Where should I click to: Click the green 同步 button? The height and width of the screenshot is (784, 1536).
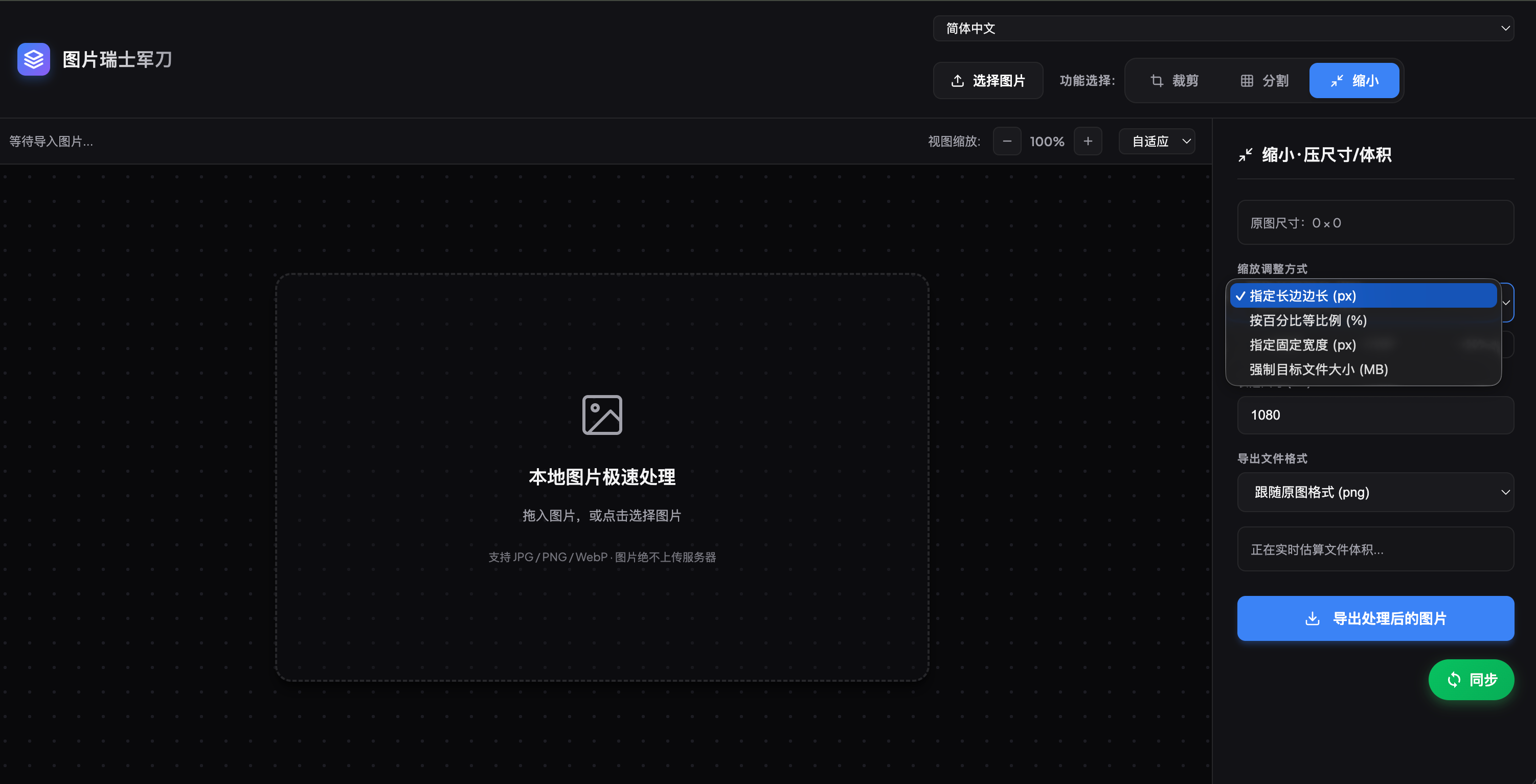tap(1471, 679)
